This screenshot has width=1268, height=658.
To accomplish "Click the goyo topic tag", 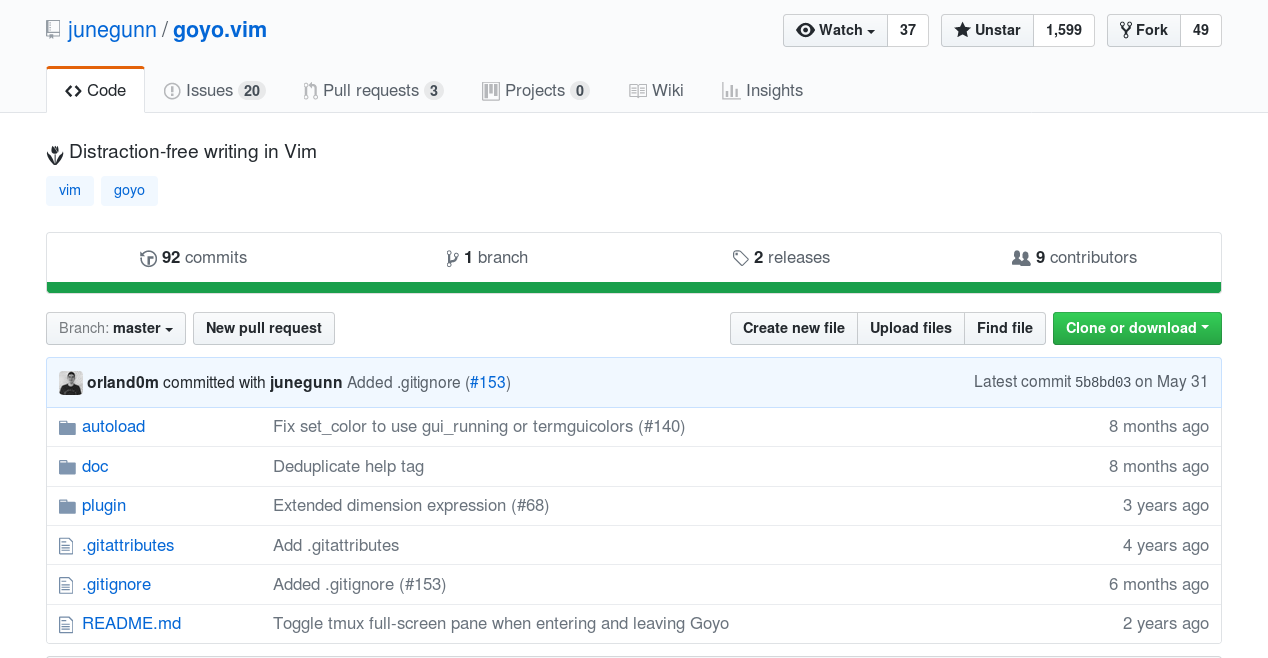I will click(129, 190).
